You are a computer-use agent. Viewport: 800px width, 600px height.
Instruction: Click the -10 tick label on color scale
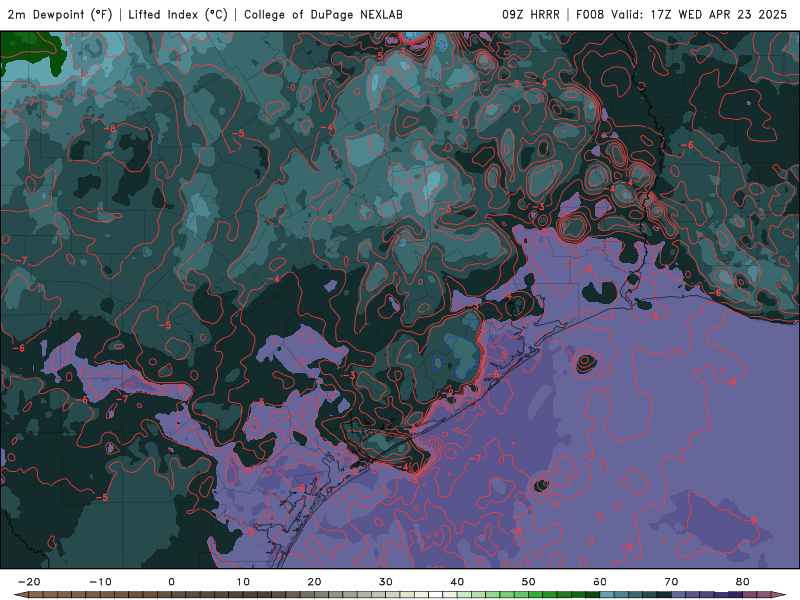[x=100, y=582]
